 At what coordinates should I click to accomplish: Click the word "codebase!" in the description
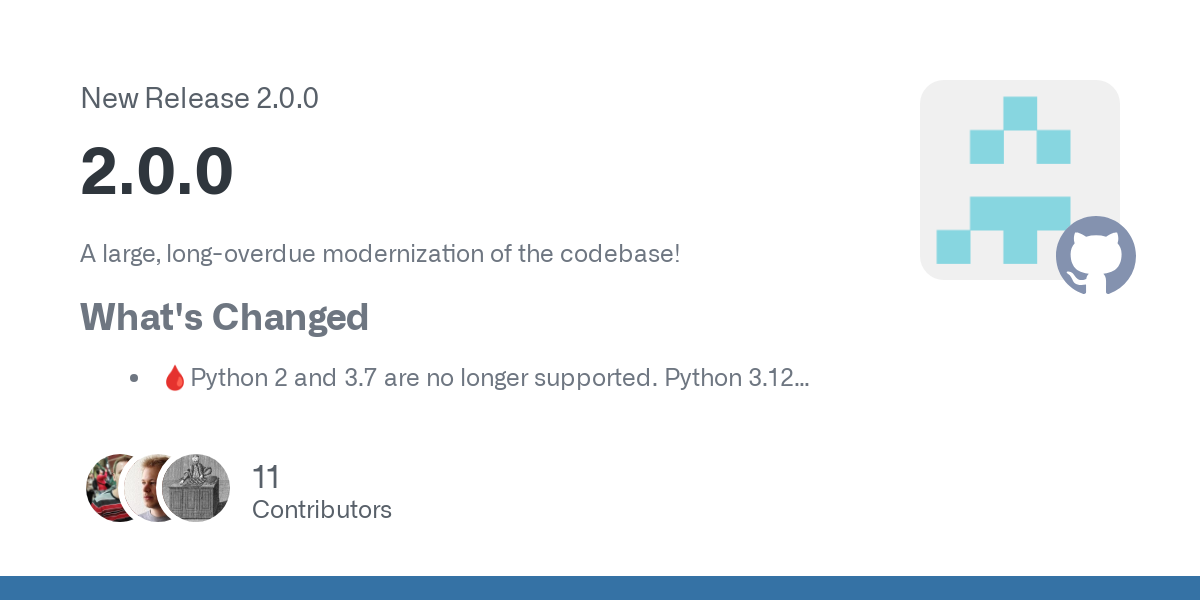pyautogui.click(x=620, y=253)
